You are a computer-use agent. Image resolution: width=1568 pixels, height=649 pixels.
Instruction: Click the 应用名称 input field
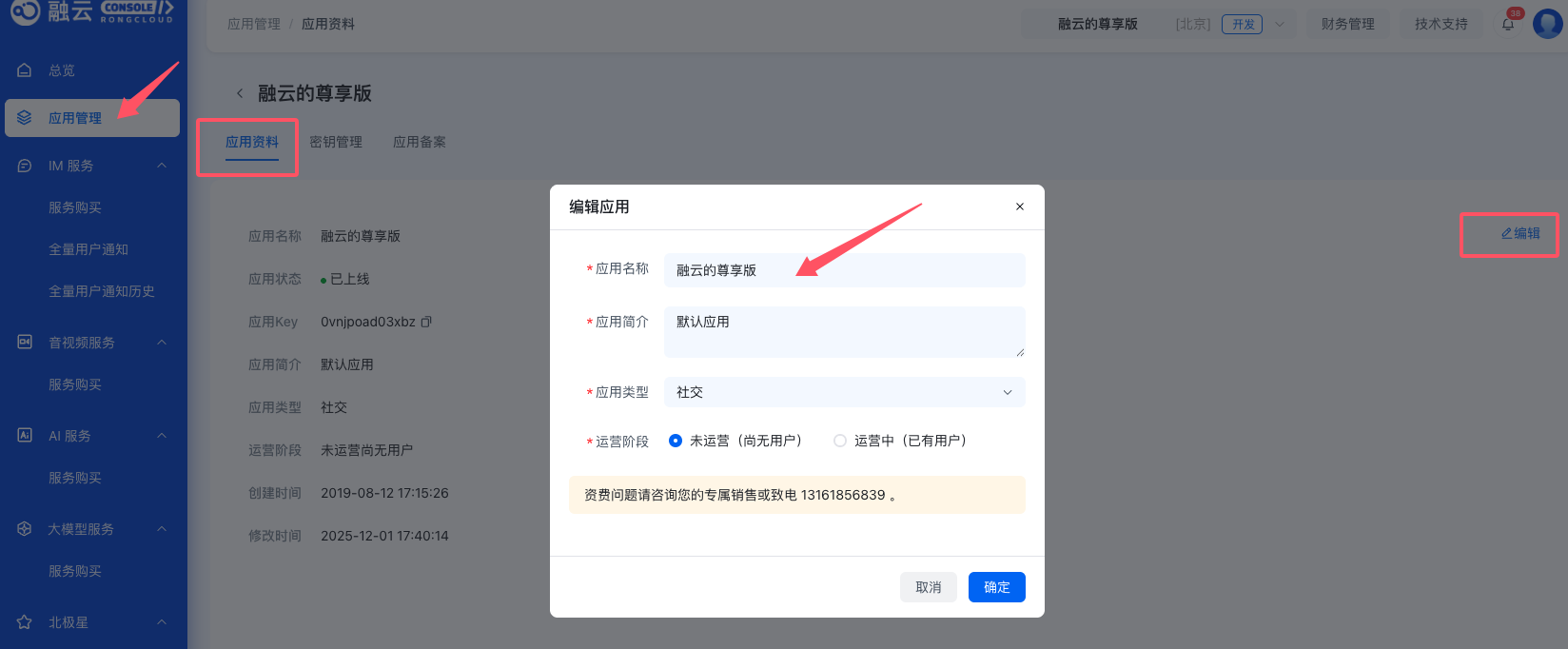[x=845, y=270]
